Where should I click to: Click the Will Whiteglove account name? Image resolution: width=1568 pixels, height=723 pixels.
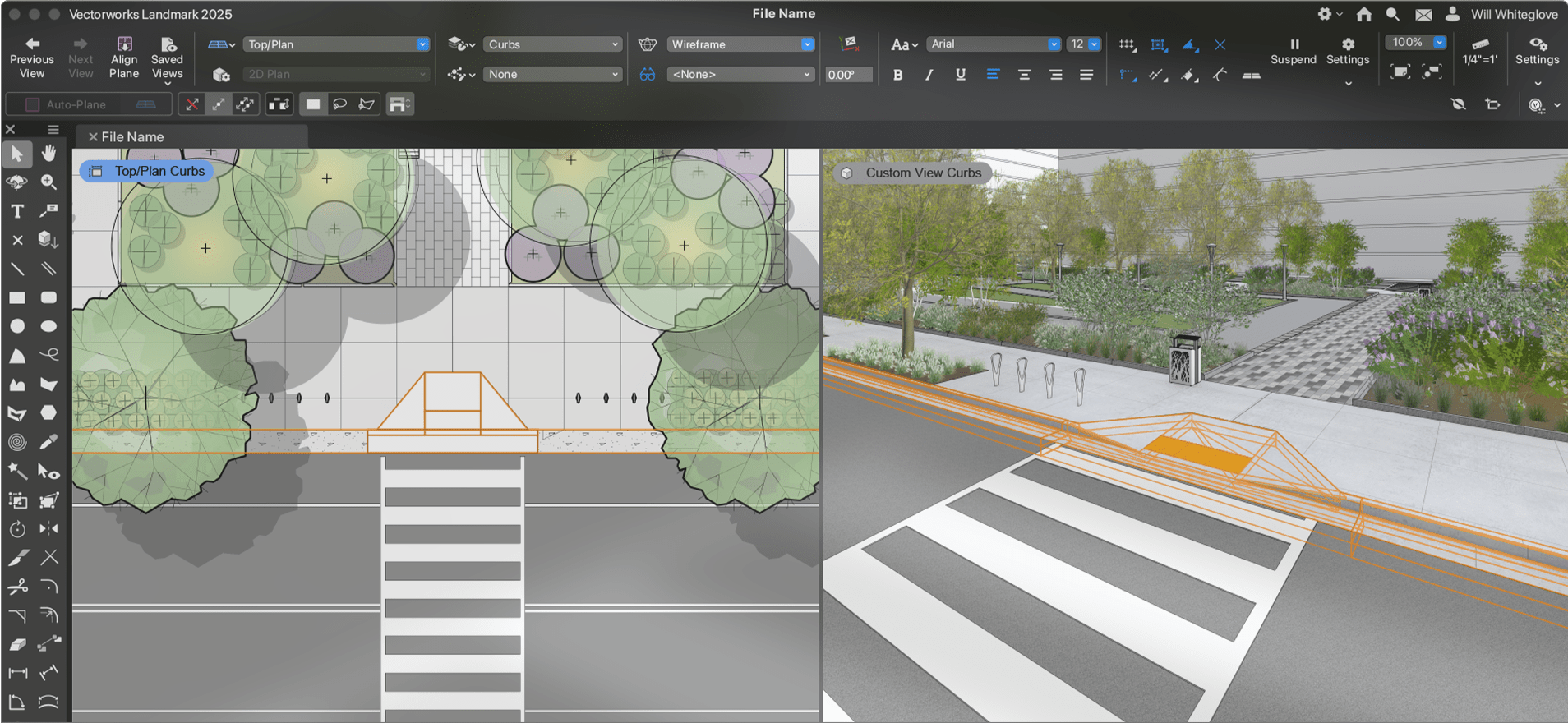[1514, 14]
